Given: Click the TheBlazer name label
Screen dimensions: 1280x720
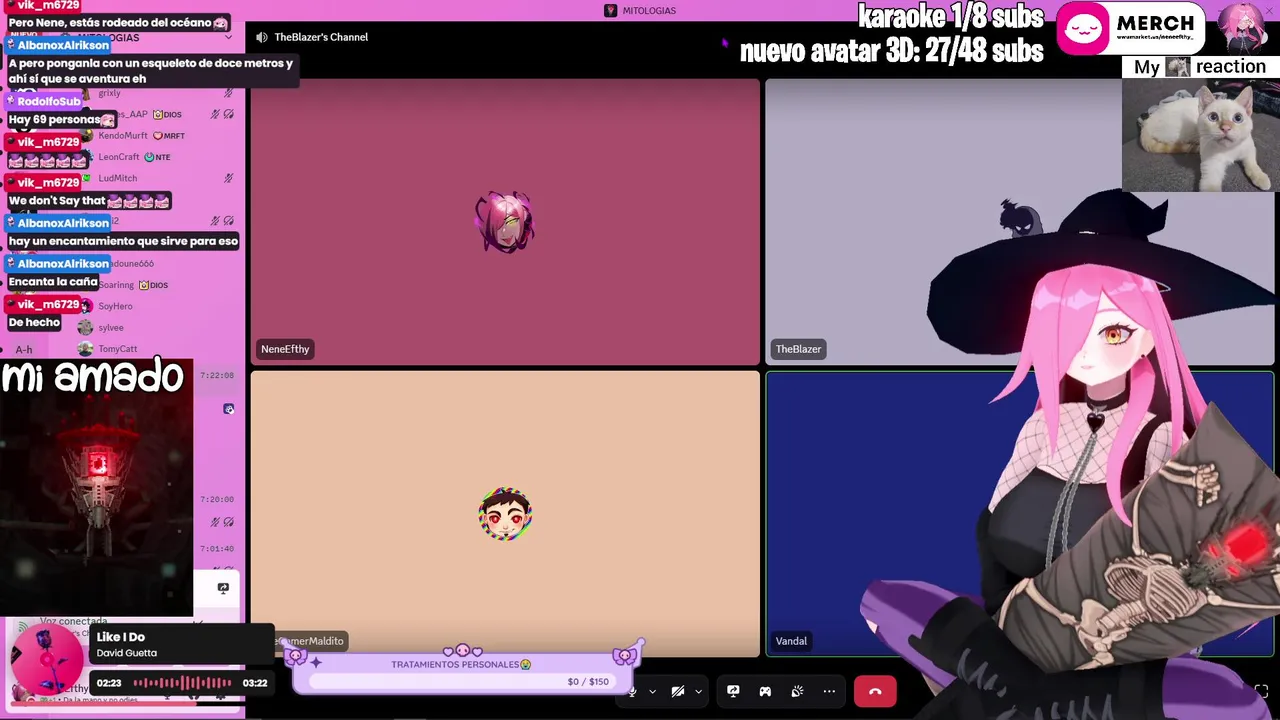Looking at the screenshot, I should (798, 349).
